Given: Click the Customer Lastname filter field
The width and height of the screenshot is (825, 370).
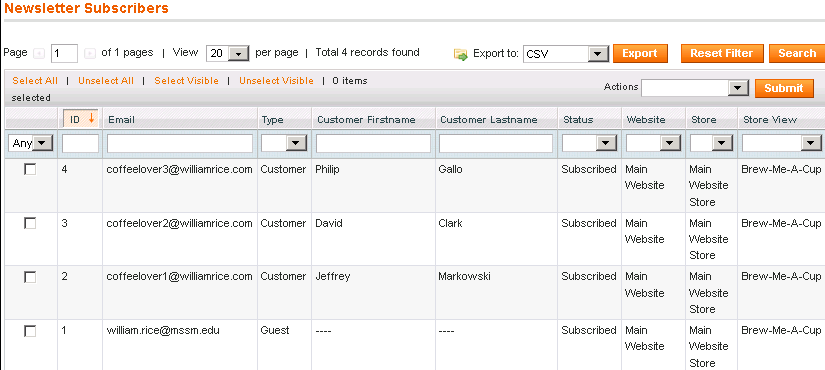Looking at the screenshot, I should [x=496, y=143].
